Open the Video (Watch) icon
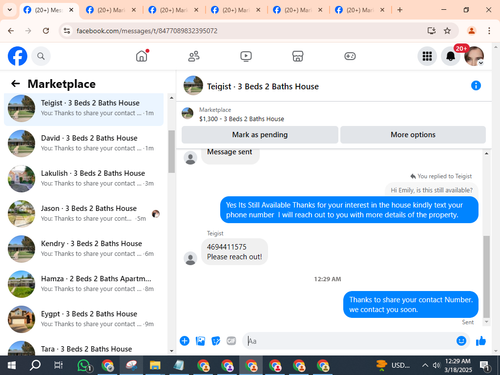 [x=246, y=56]
